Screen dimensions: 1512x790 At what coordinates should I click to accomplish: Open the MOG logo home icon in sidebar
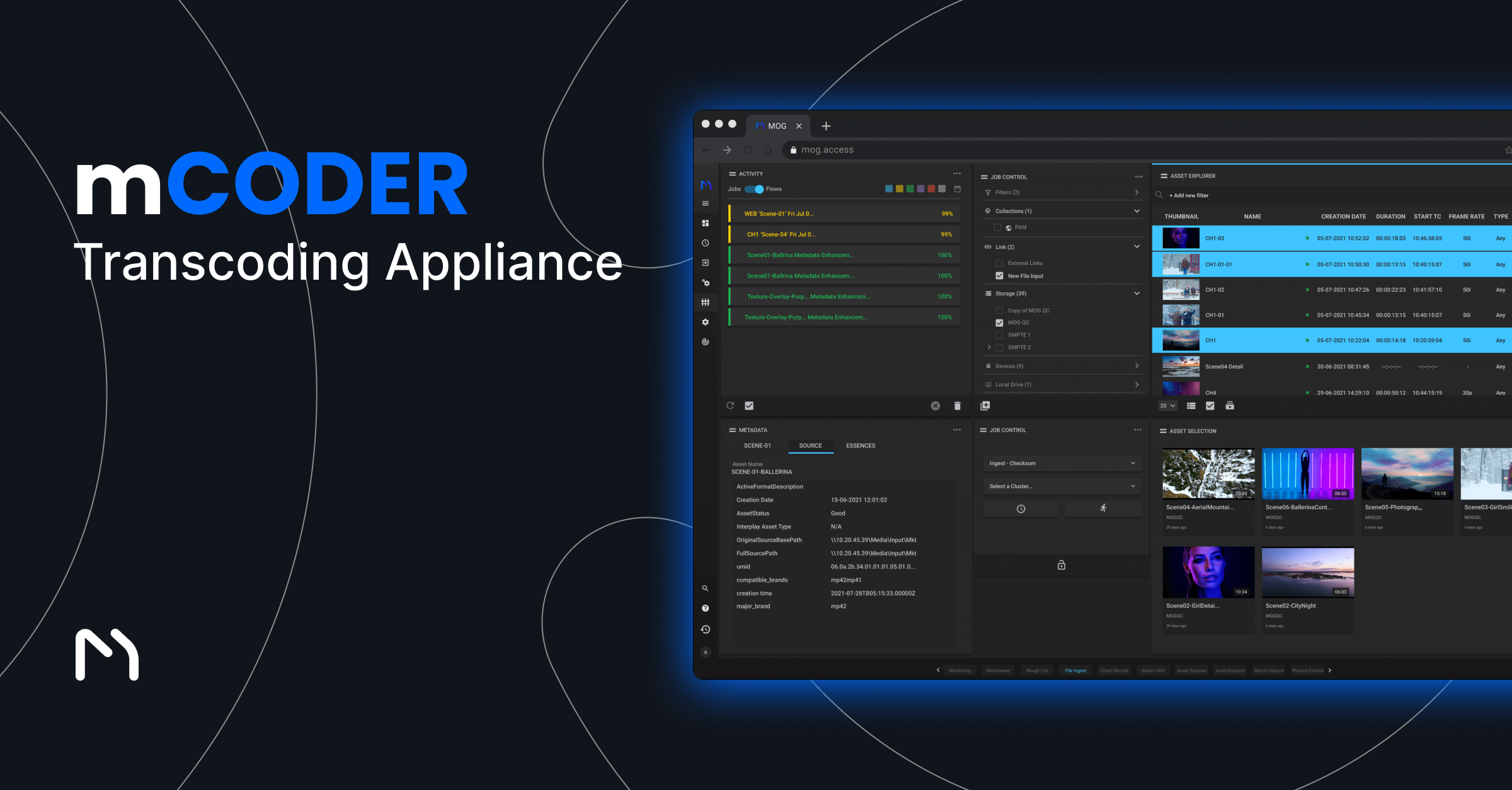[x=706, y=186]
